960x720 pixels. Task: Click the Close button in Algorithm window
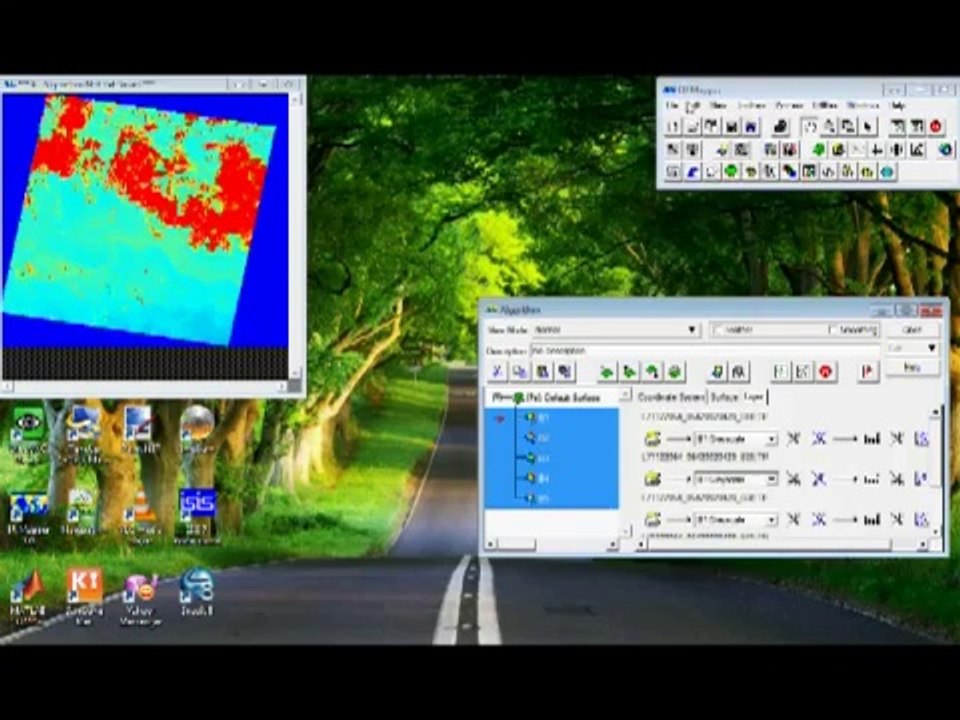coord(912,329)
